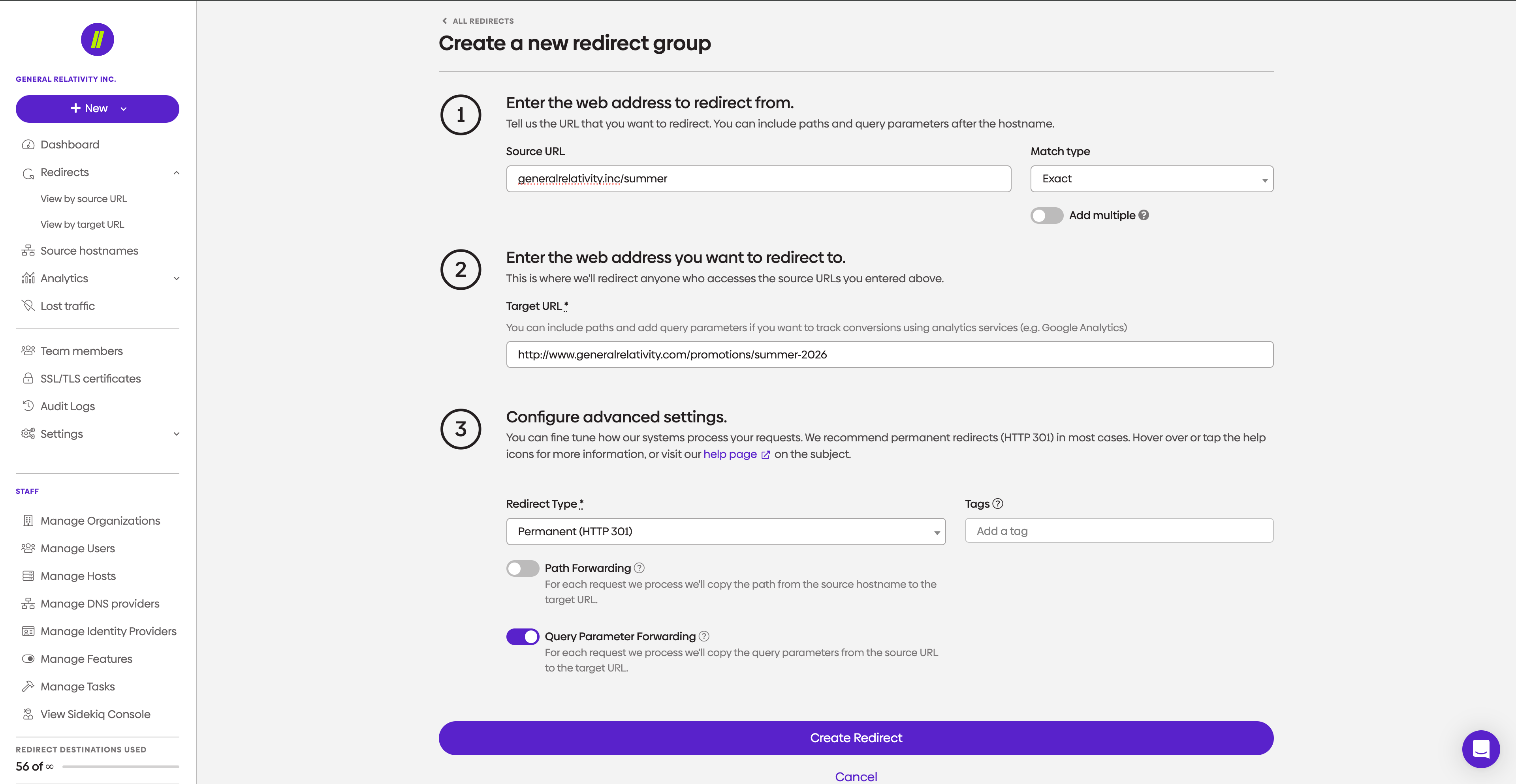Click the Tags help question icon
This screenshot has height=784, width=1516.
pyautogui.click(x=997, y=503)
